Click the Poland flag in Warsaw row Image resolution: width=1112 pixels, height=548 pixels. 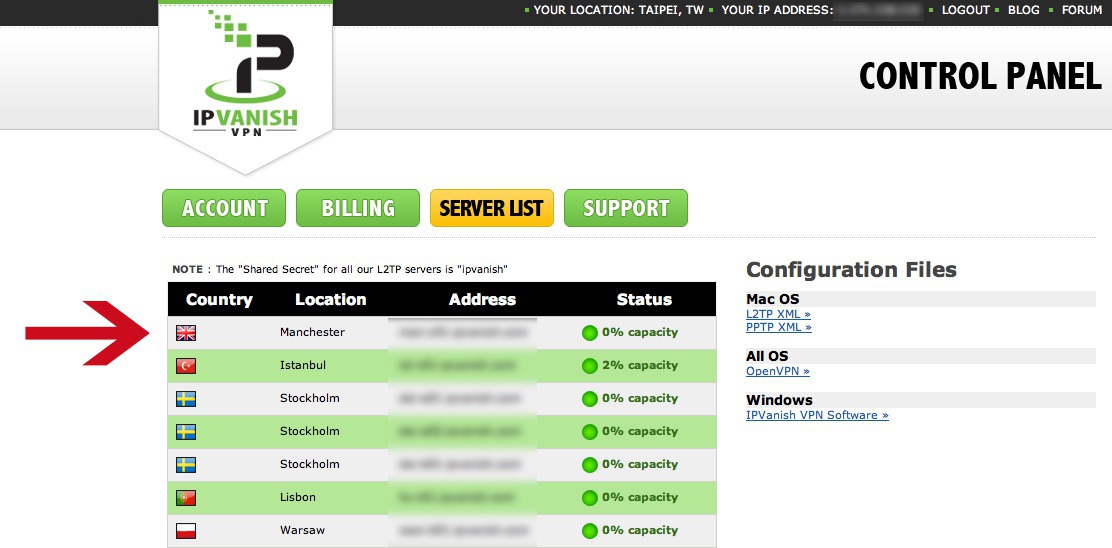click(x=186, y=530)
